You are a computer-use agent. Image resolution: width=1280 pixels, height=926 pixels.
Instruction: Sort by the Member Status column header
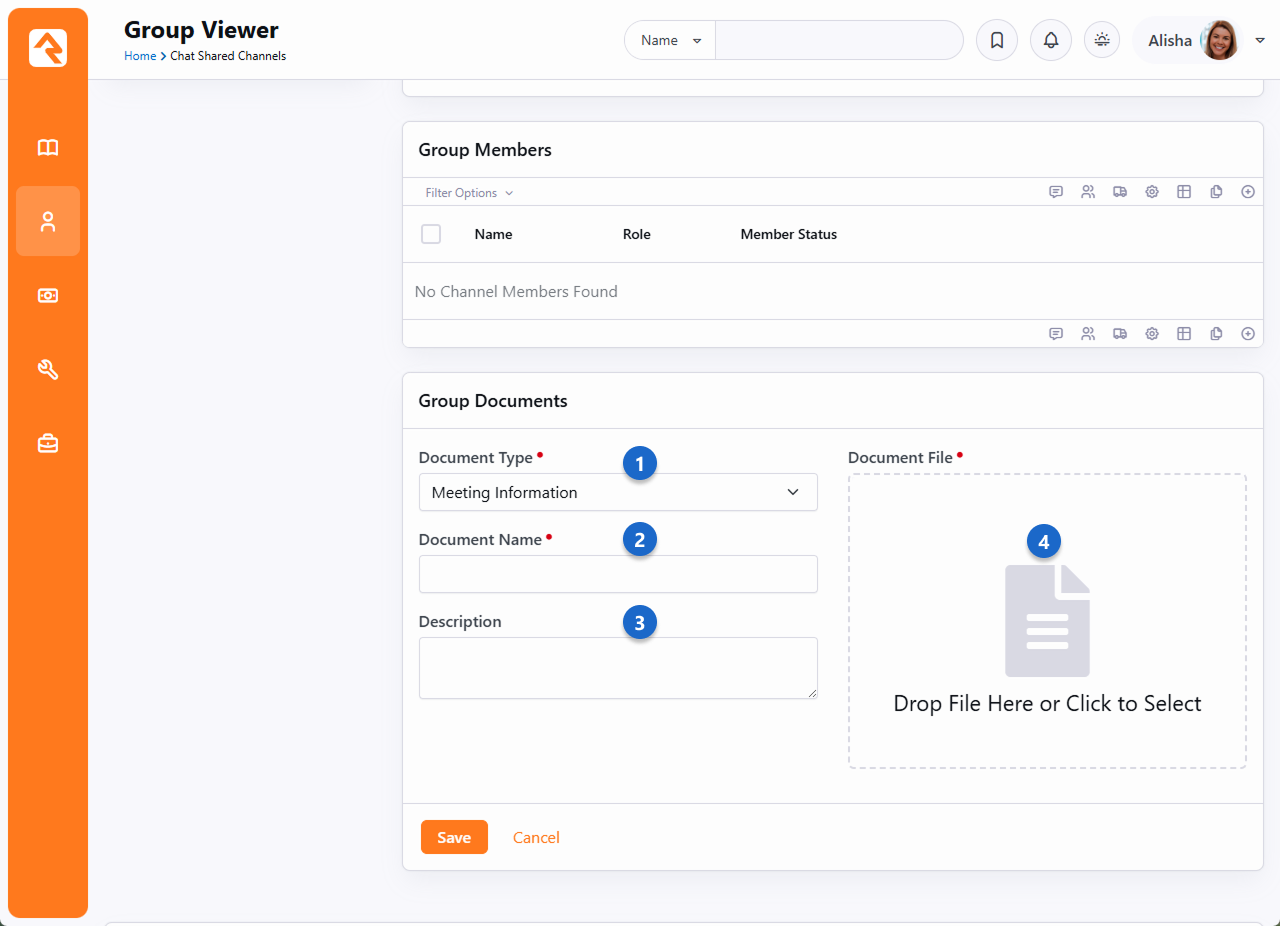788,234
